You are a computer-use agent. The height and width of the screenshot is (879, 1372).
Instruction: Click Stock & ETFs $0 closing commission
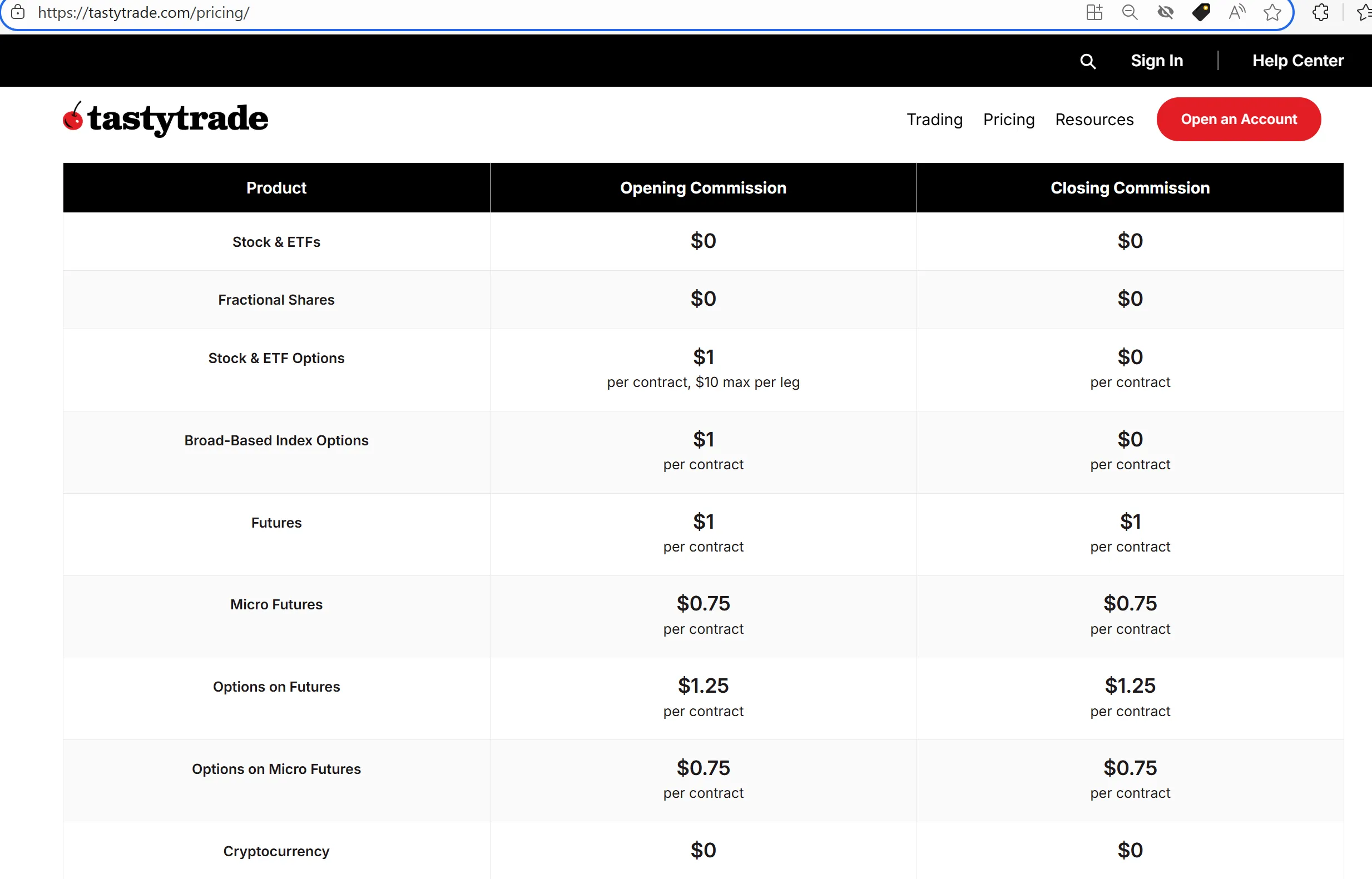pos(1130,241)
